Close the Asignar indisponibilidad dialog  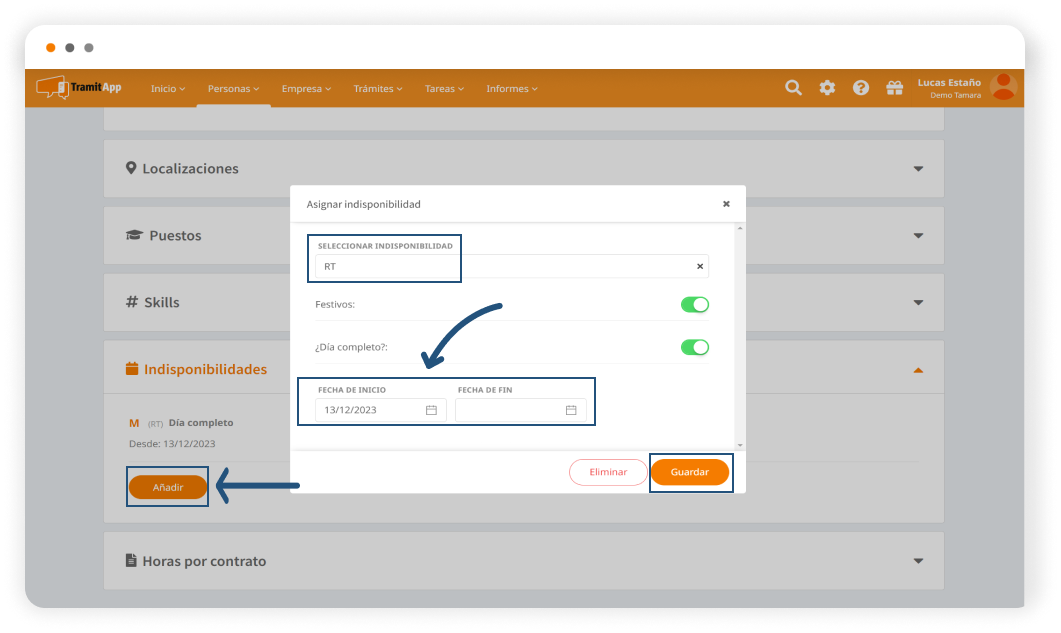726,204
